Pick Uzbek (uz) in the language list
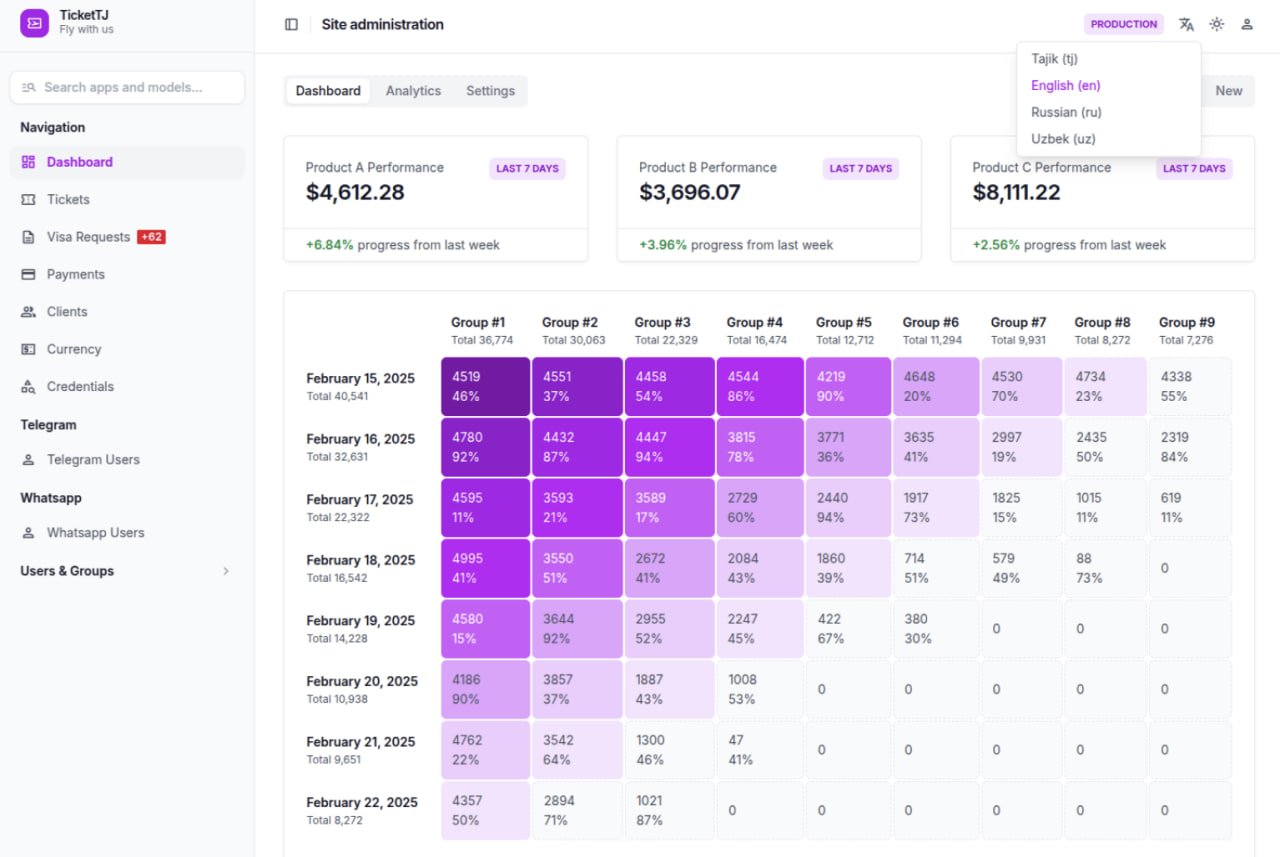Screen dimensions: 1280x857 tap(1064, 139)
